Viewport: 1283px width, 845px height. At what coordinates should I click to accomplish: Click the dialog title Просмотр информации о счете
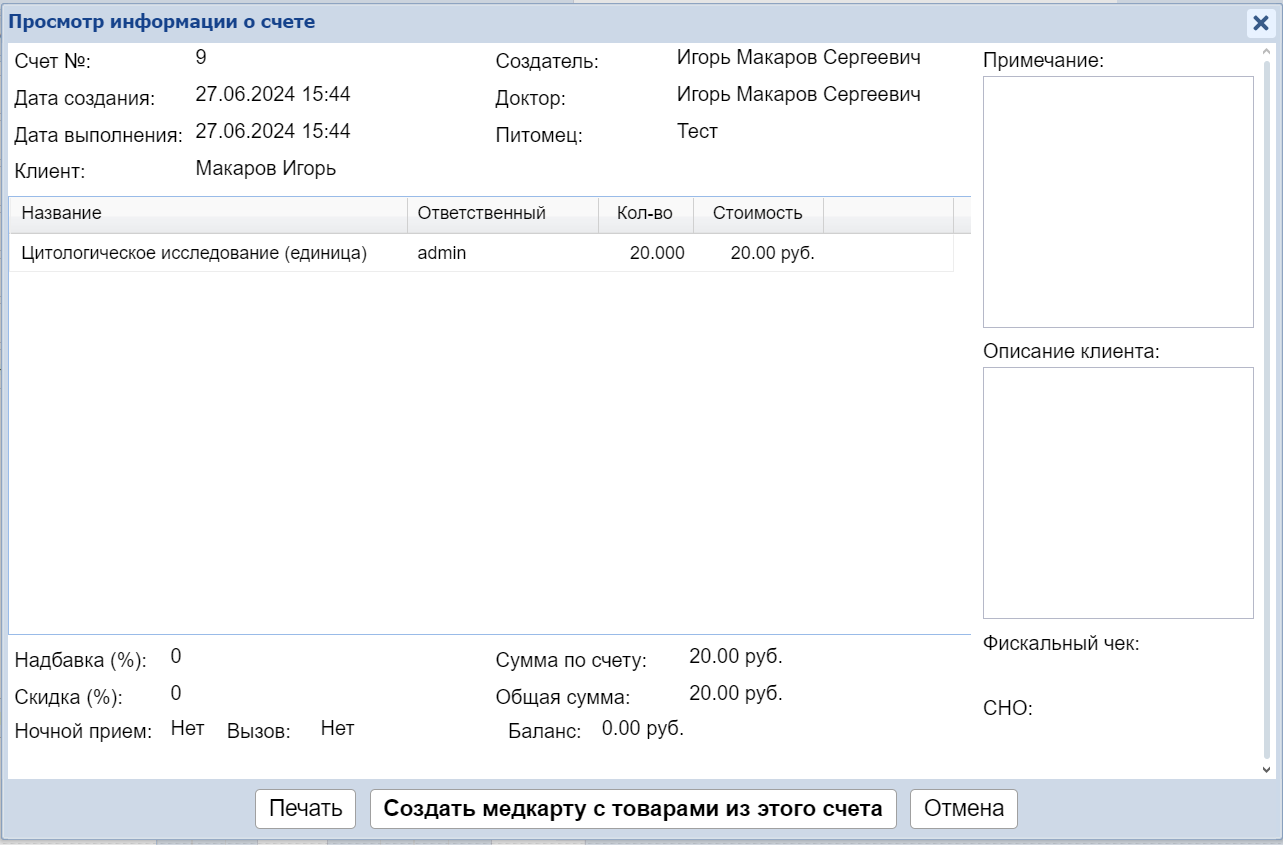(x=162, y=22)
